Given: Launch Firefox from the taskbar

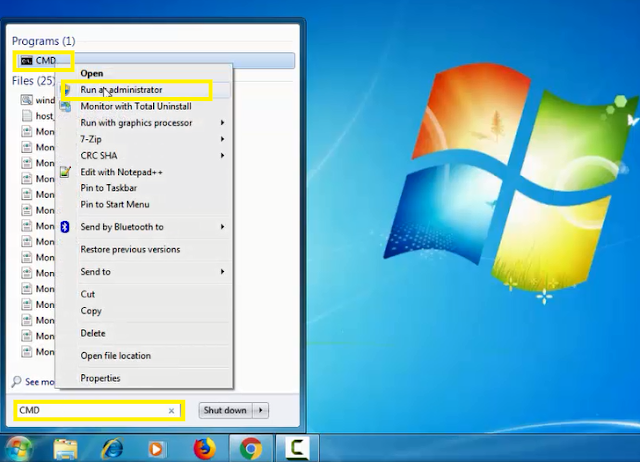Looking at the screenshot, I should click(204, 448).
